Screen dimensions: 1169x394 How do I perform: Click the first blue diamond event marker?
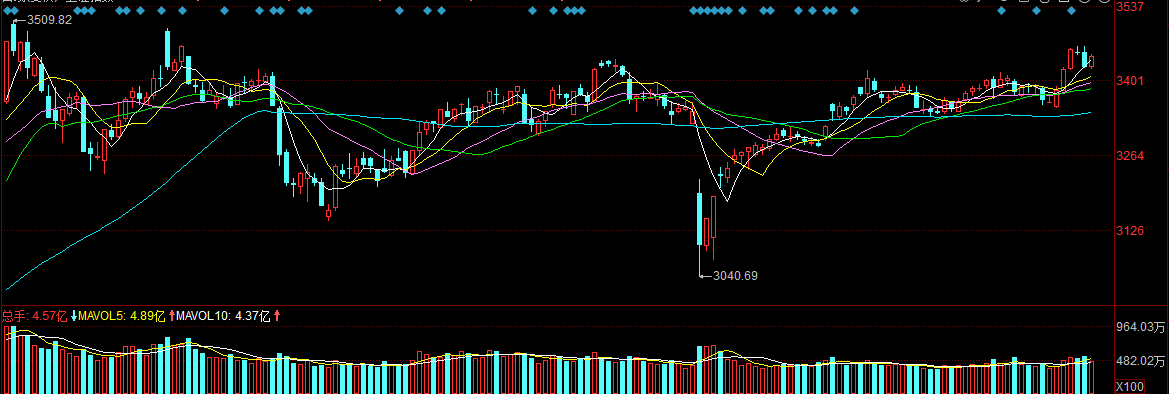pyautogui.click(x=7, y=10)
